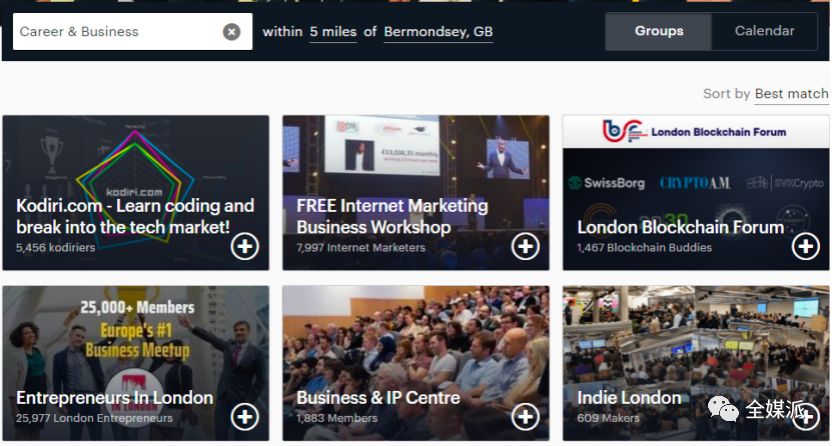Click the London Blockchain Forum logo banner
The width and height of the screenshot is (832, 446).
696,132
